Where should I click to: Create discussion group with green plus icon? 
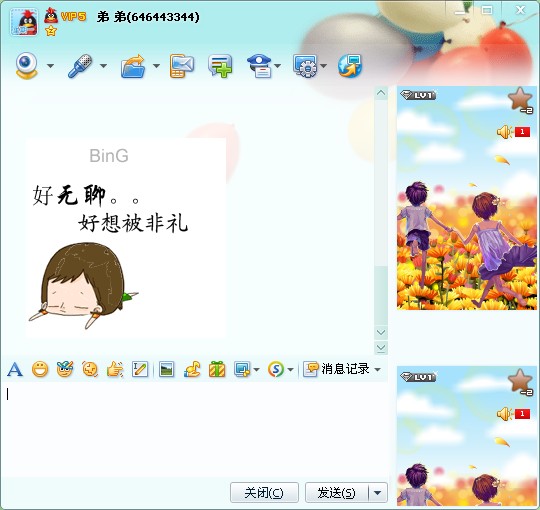click(x=220, y=66)
